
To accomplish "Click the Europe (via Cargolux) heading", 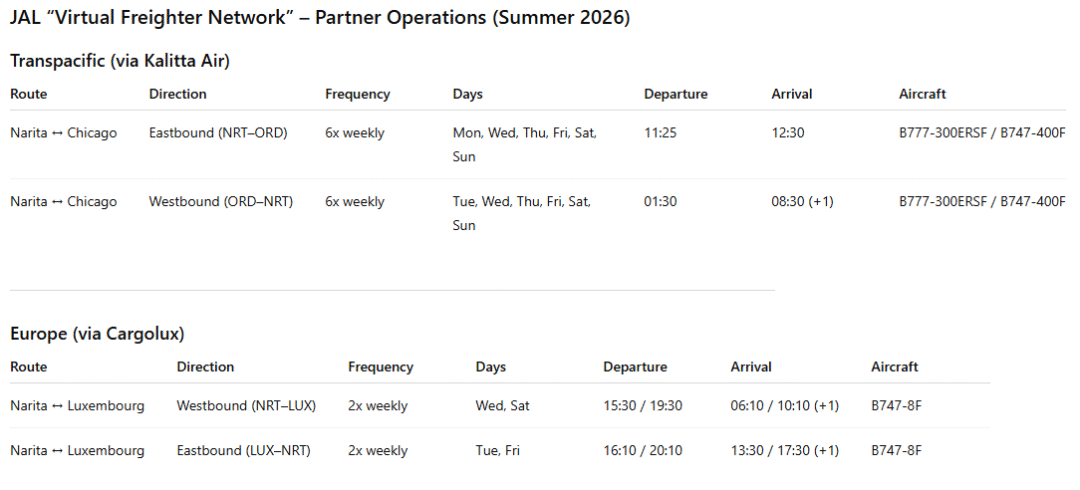I will click(x=97, y=333).
